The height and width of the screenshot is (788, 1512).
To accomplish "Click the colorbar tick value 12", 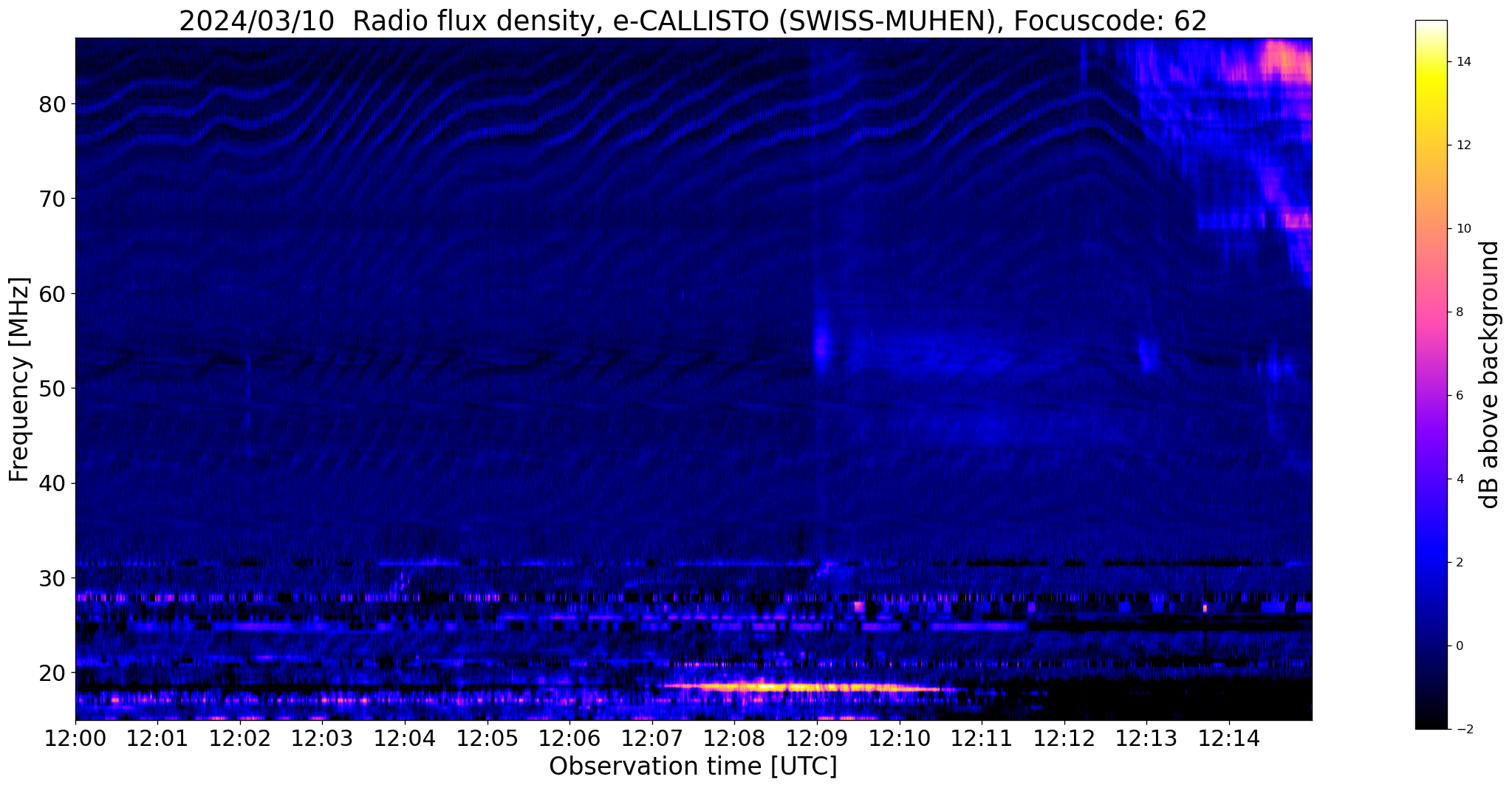I will (1464, 145).
